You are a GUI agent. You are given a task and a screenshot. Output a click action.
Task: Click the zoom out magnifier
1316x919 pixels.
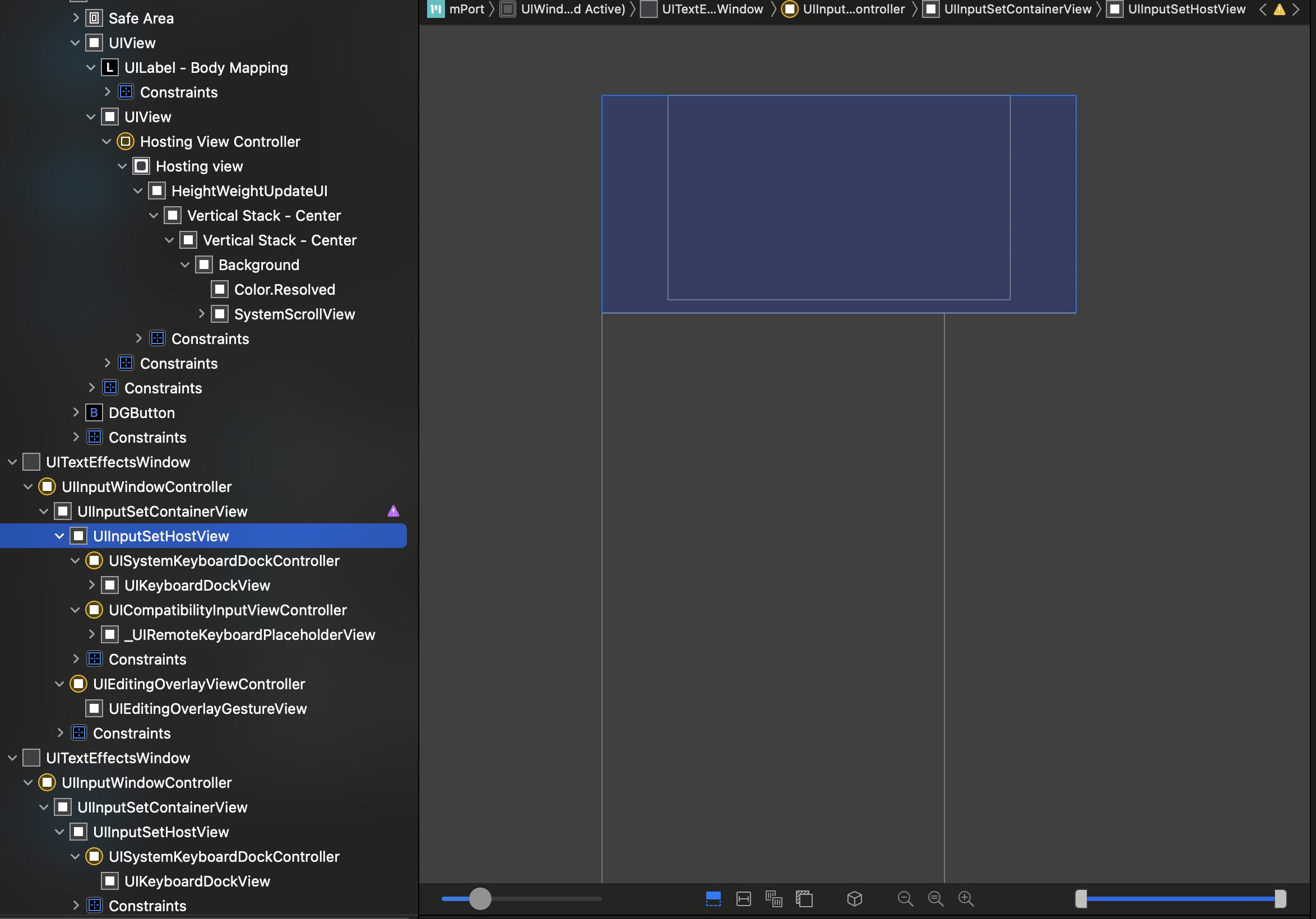(x=905, y=898)
